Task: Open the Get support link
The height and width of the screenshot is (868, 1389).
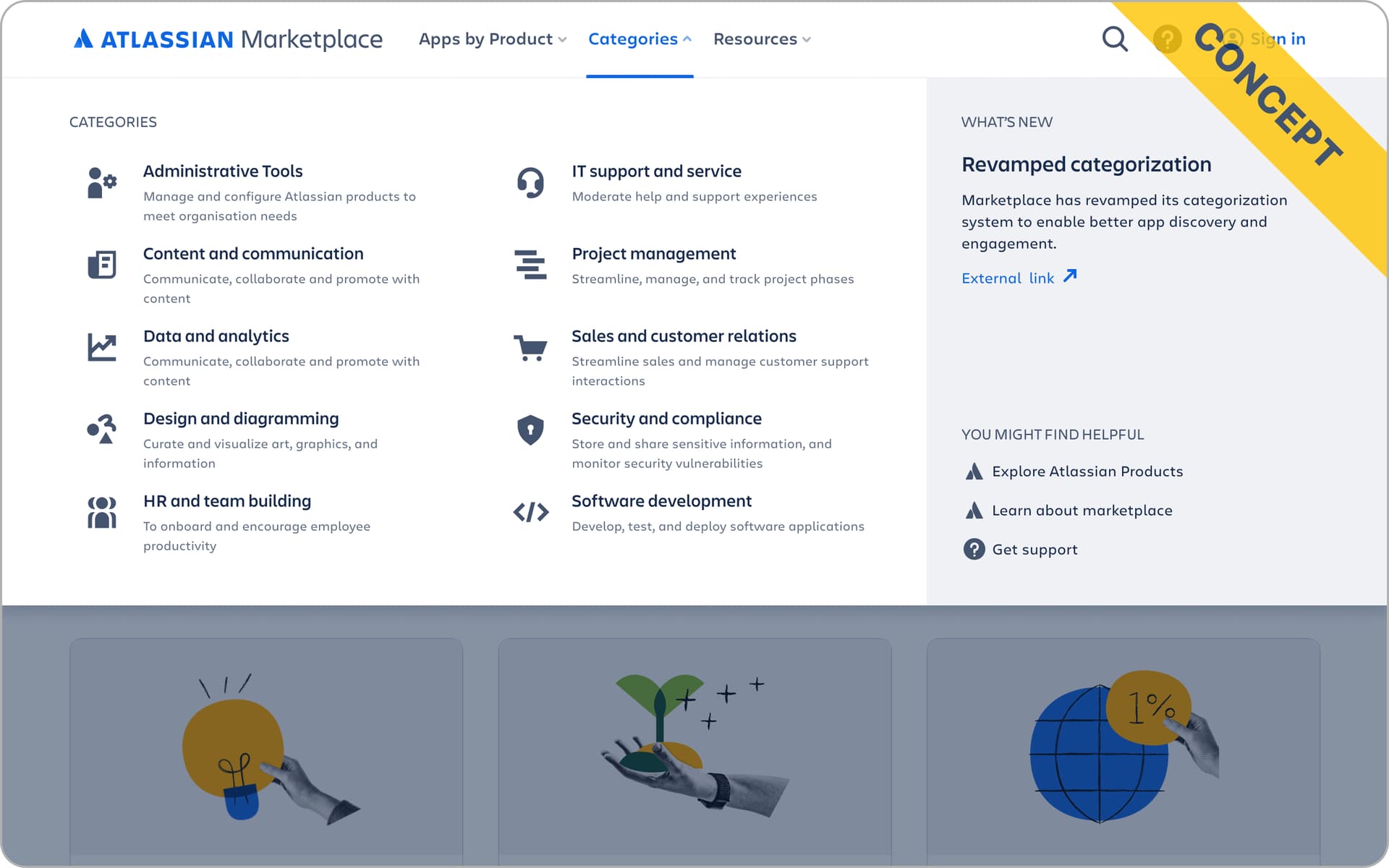Action: tap(1034, 550)
